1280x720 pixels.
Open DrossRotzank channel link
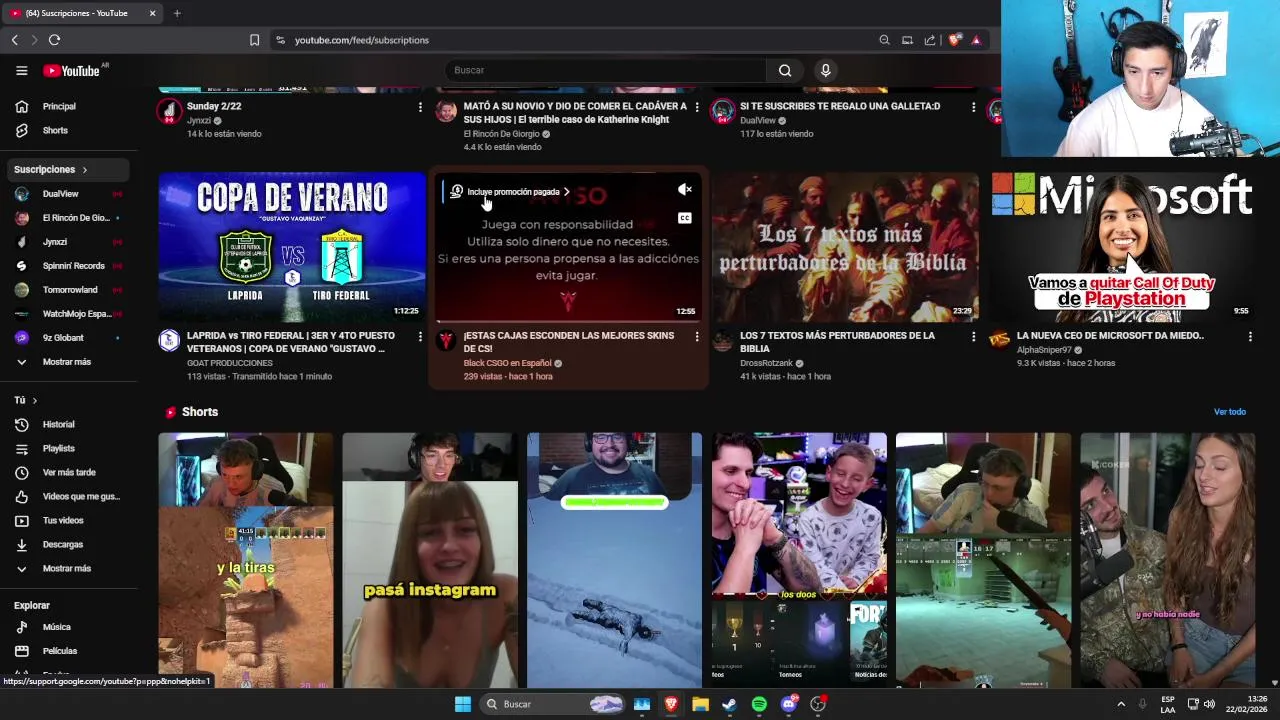tap(766, 363)
